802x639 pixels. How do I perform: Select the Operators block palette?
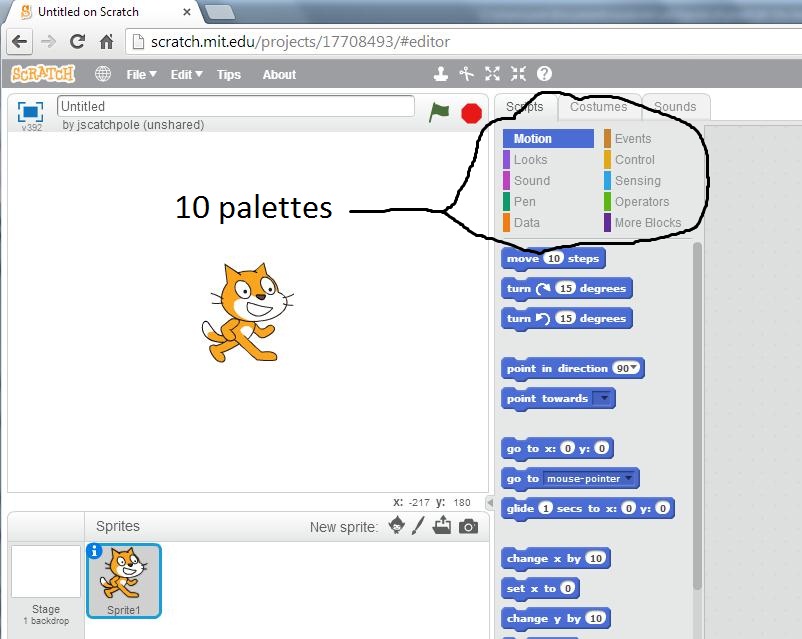(x=649, y=202)
